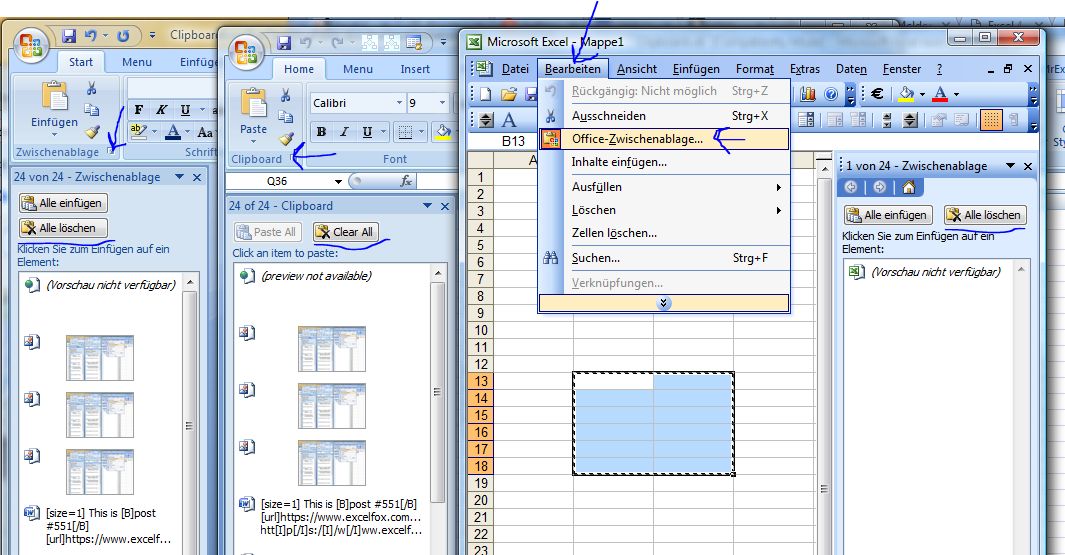Open the chart wizard in the Excel toolbar
The image size is (1065, 555).
(808, 94)
